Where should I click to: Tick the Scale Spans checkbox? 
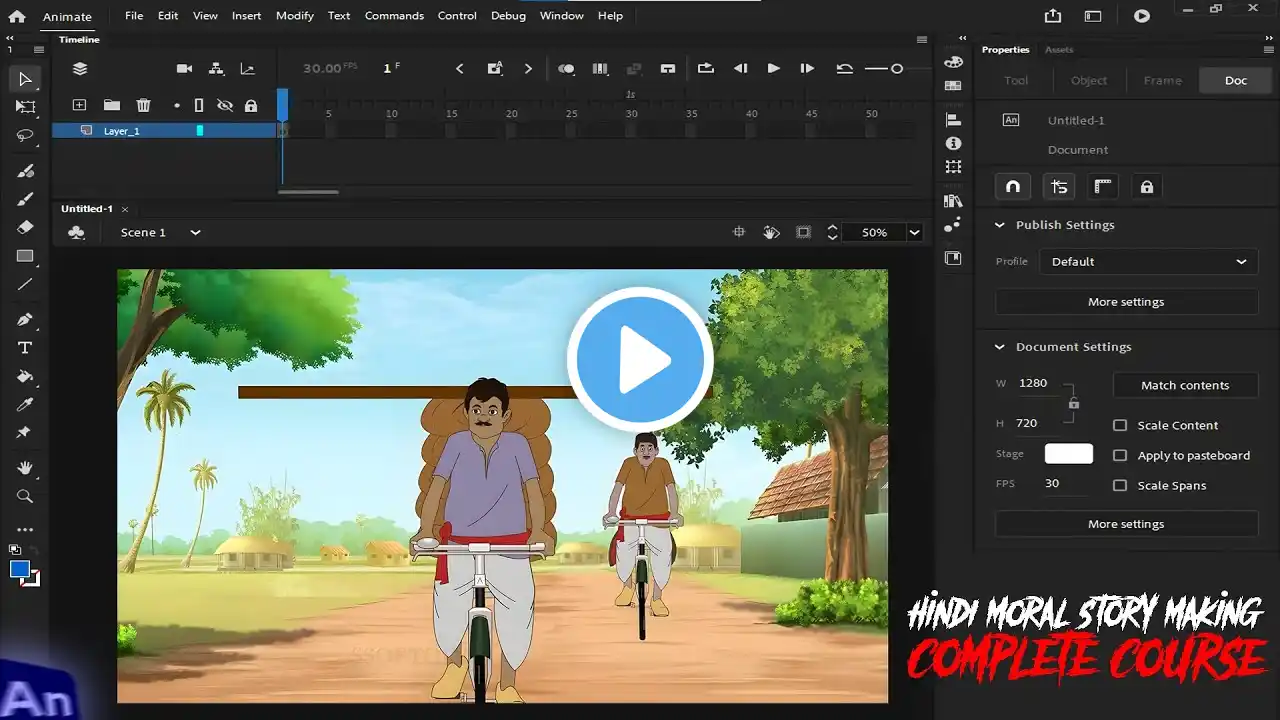pos(1120,485)
